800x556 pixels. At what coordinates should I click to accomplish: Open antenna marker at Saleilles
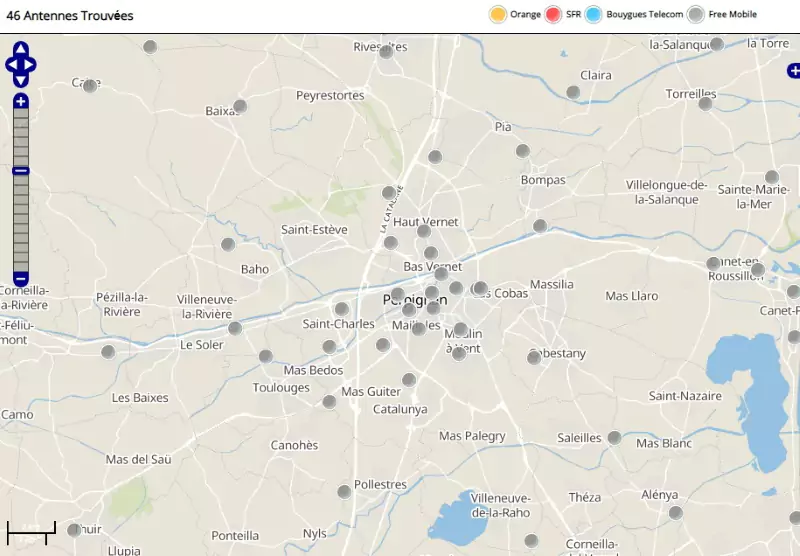pos(614,437)
